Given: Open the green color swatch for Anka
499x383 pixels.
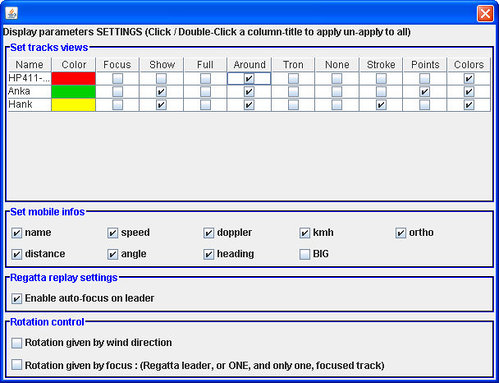Looking at the screenshot, I should point(74,92).
